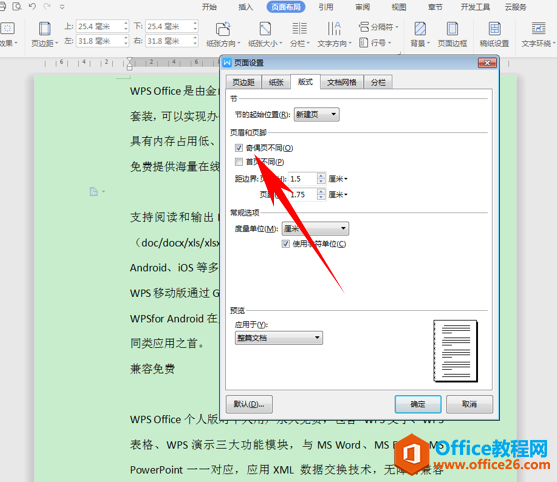Click the footer distance spinner arrows
Viewport: 557px width, 482px height.
[x=321, y=194]
